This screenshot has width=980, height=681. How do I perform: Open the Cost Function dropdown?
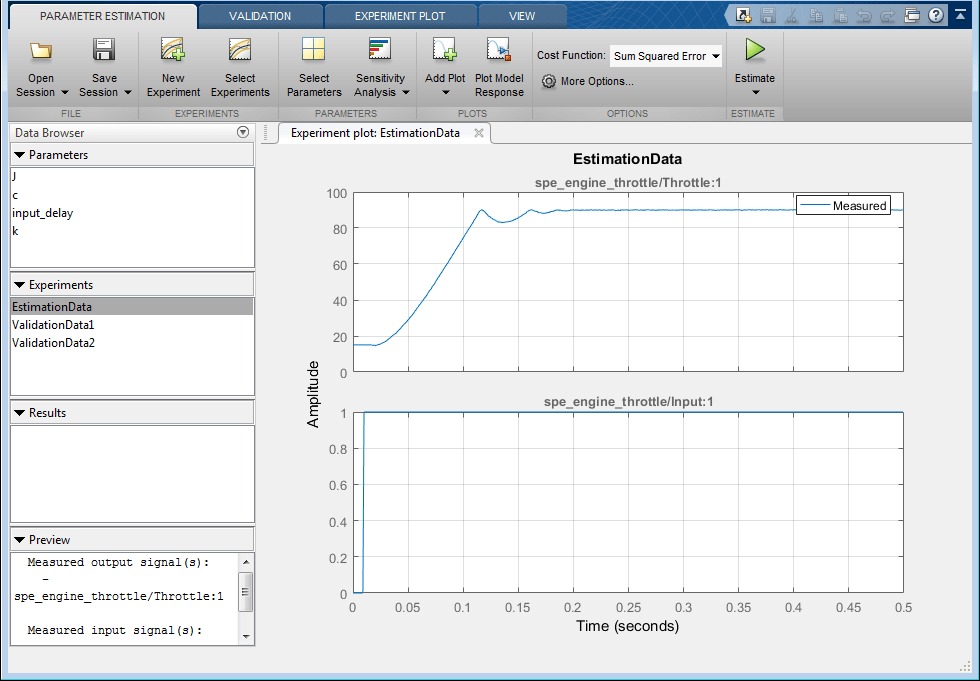point(666,56)
